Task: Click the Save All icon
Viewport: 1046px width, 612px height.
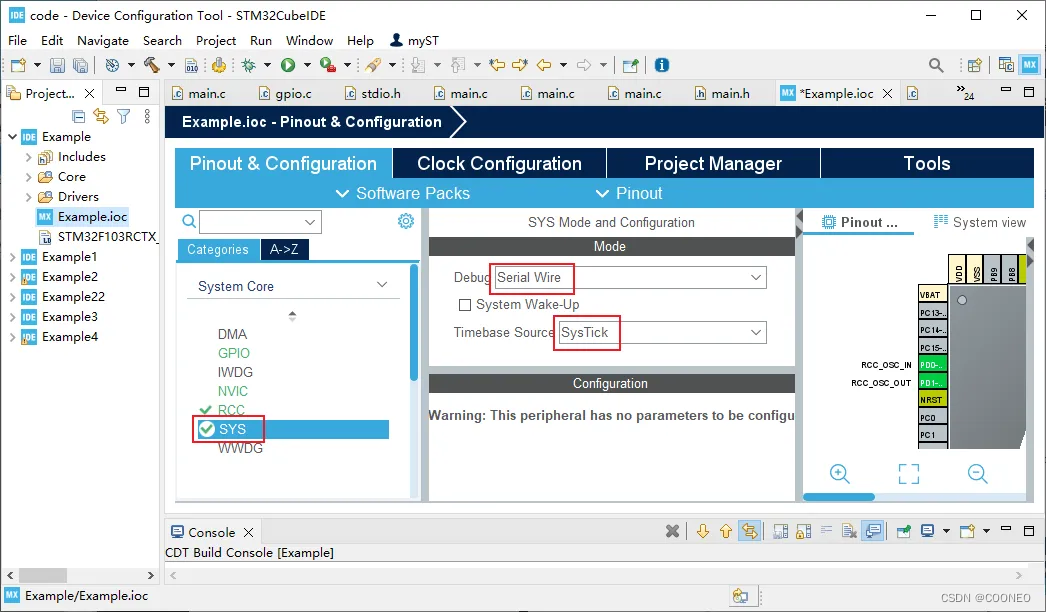Action: pyautogui.click(x=81, y=65)
